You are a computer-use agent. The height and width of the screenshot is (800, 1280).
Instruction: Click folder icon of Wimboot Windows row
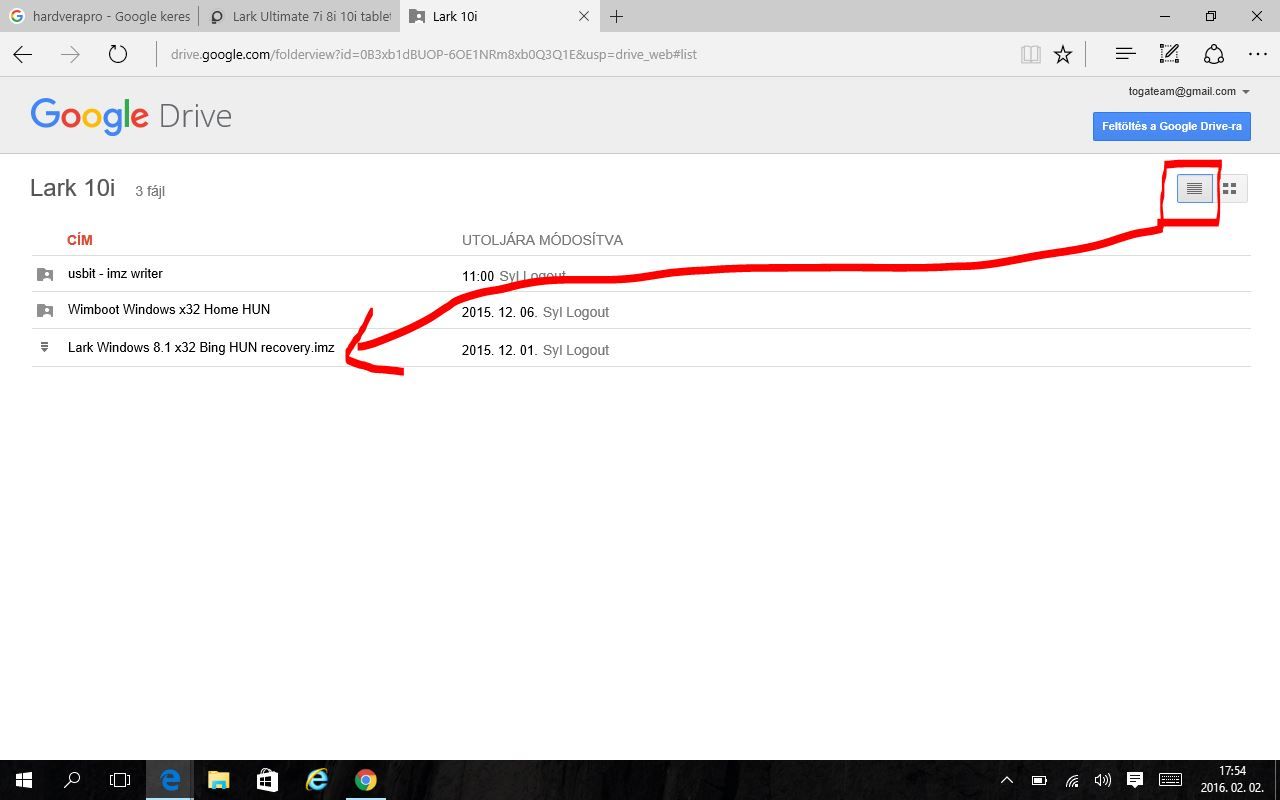(45, 310)
